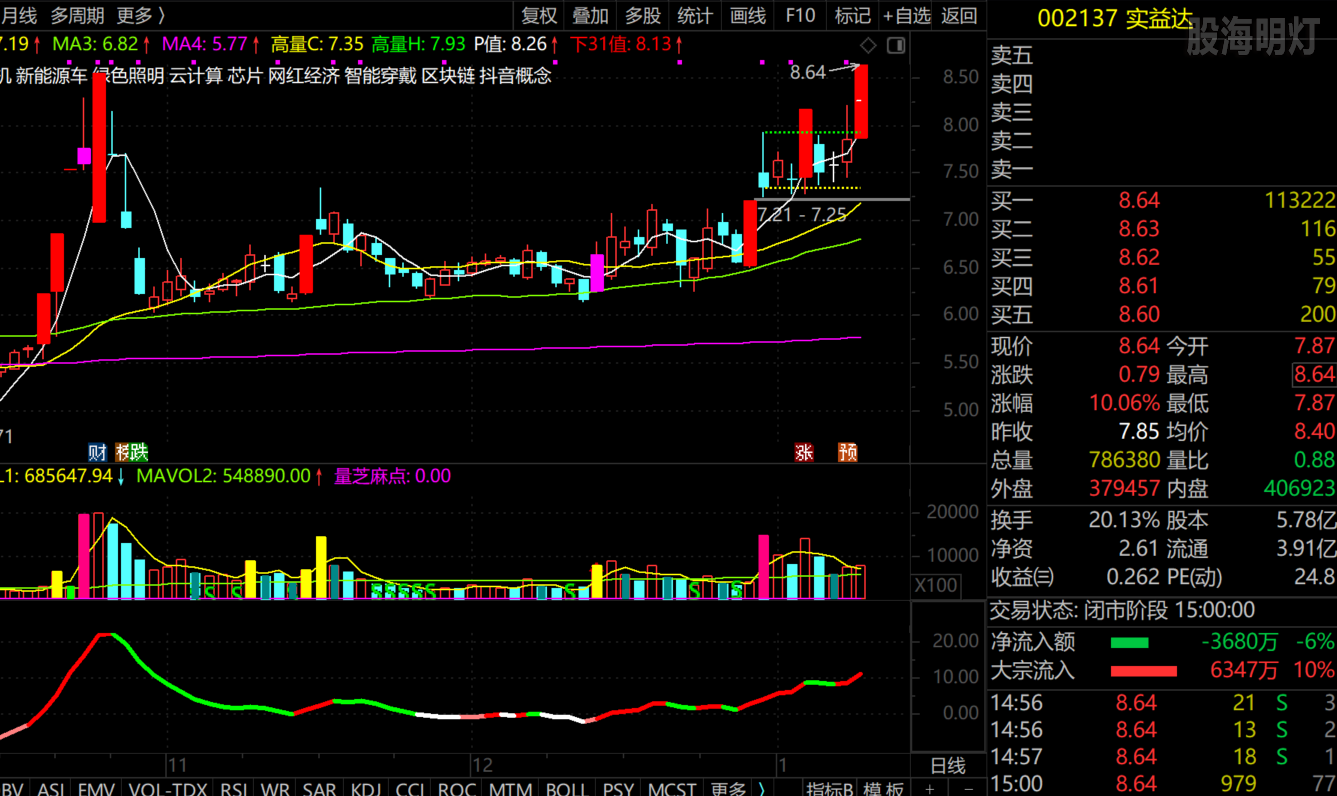Image resolution: width=1337 pixels, height=796 pixels.
Task: Click 新能源车 concept tag
Action: (x=51, y=75)
